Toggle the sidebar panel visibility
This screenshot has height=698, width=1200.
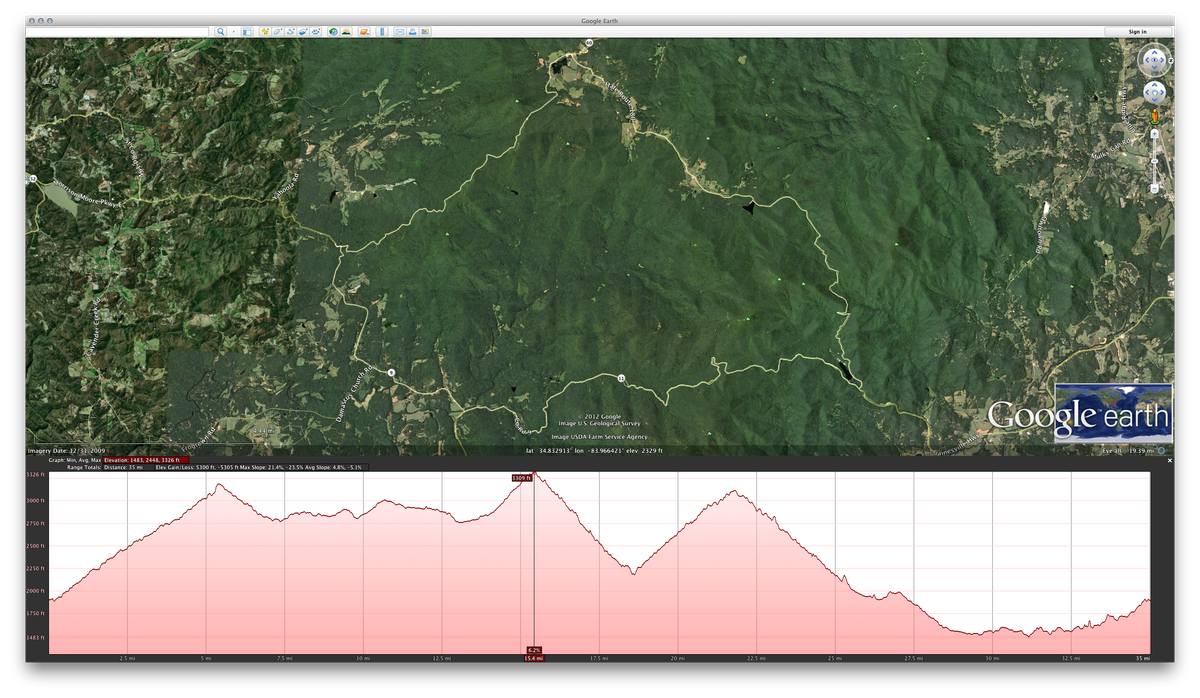[247, 32]
